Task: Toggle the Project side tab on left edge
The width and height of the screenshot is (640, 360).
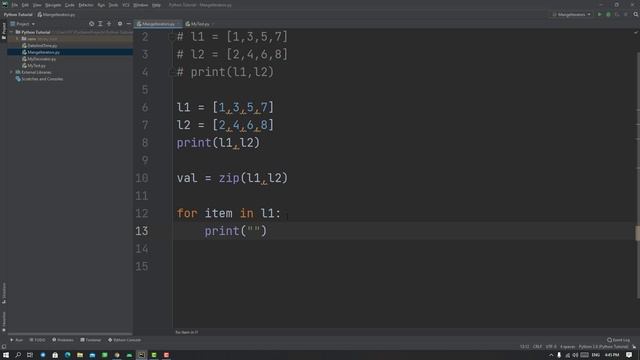Action: tap(4, 31)
